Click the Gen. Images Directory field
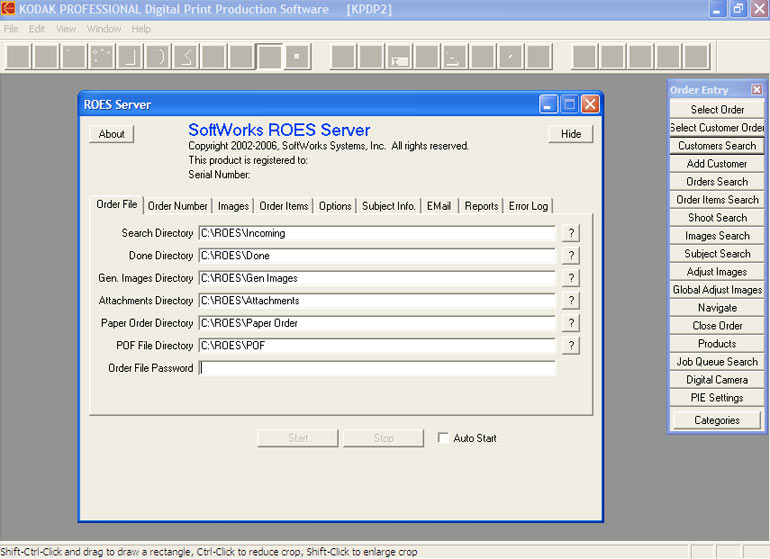Screen dimensions: 770x559 pos(377,278)
